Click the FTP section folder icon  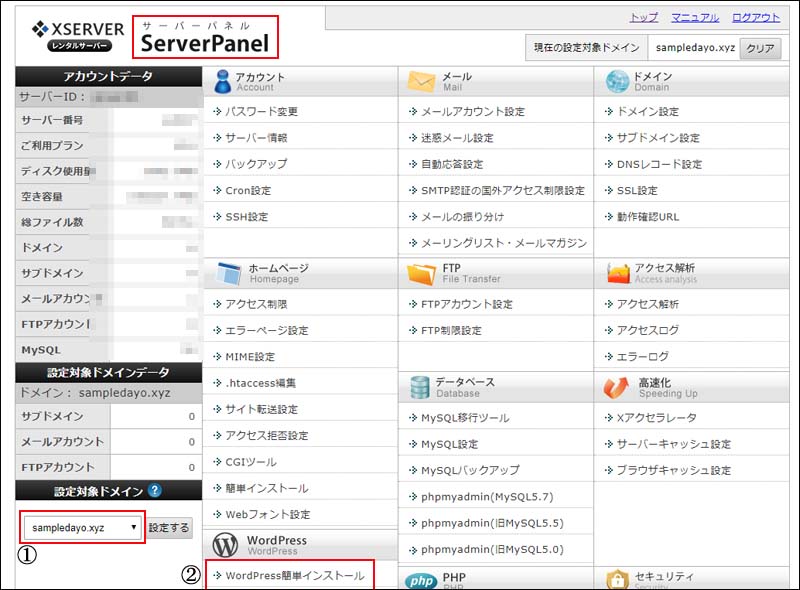[x=421, y=274]
